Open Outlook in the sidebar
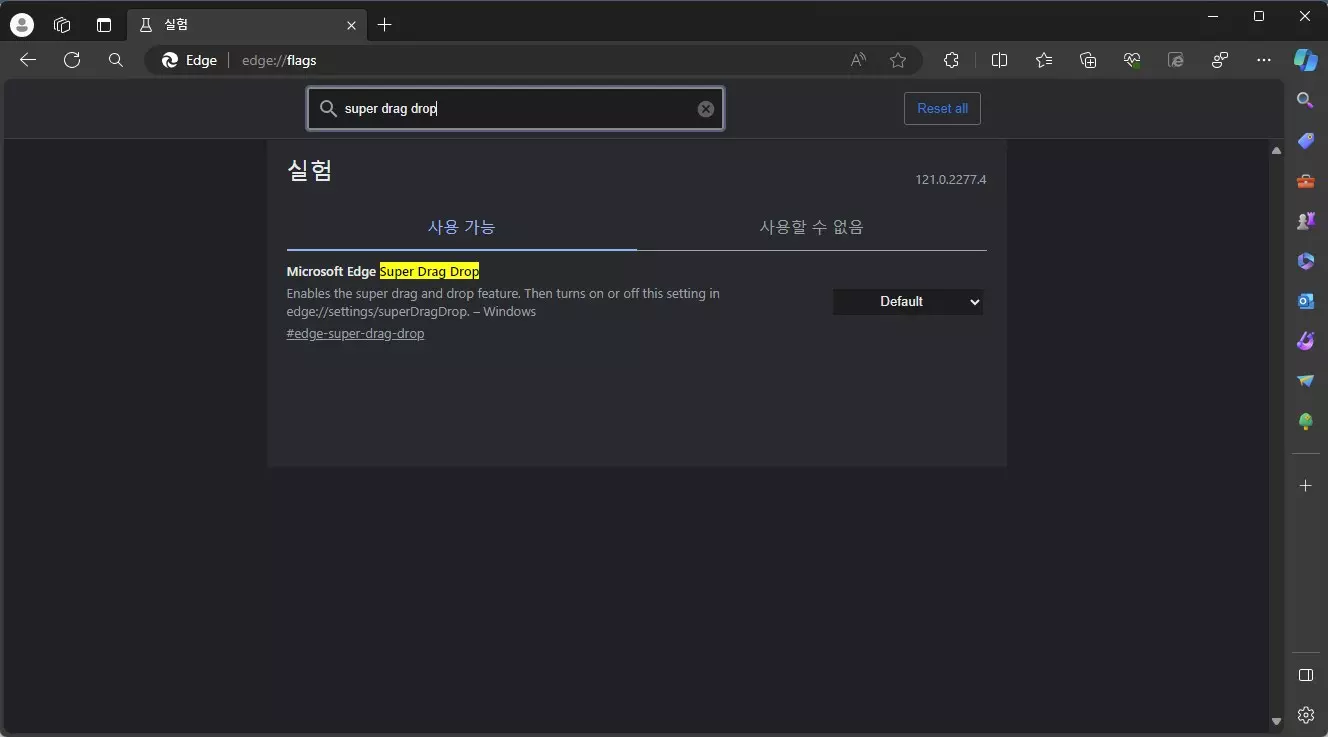 tap(1305, 300)
